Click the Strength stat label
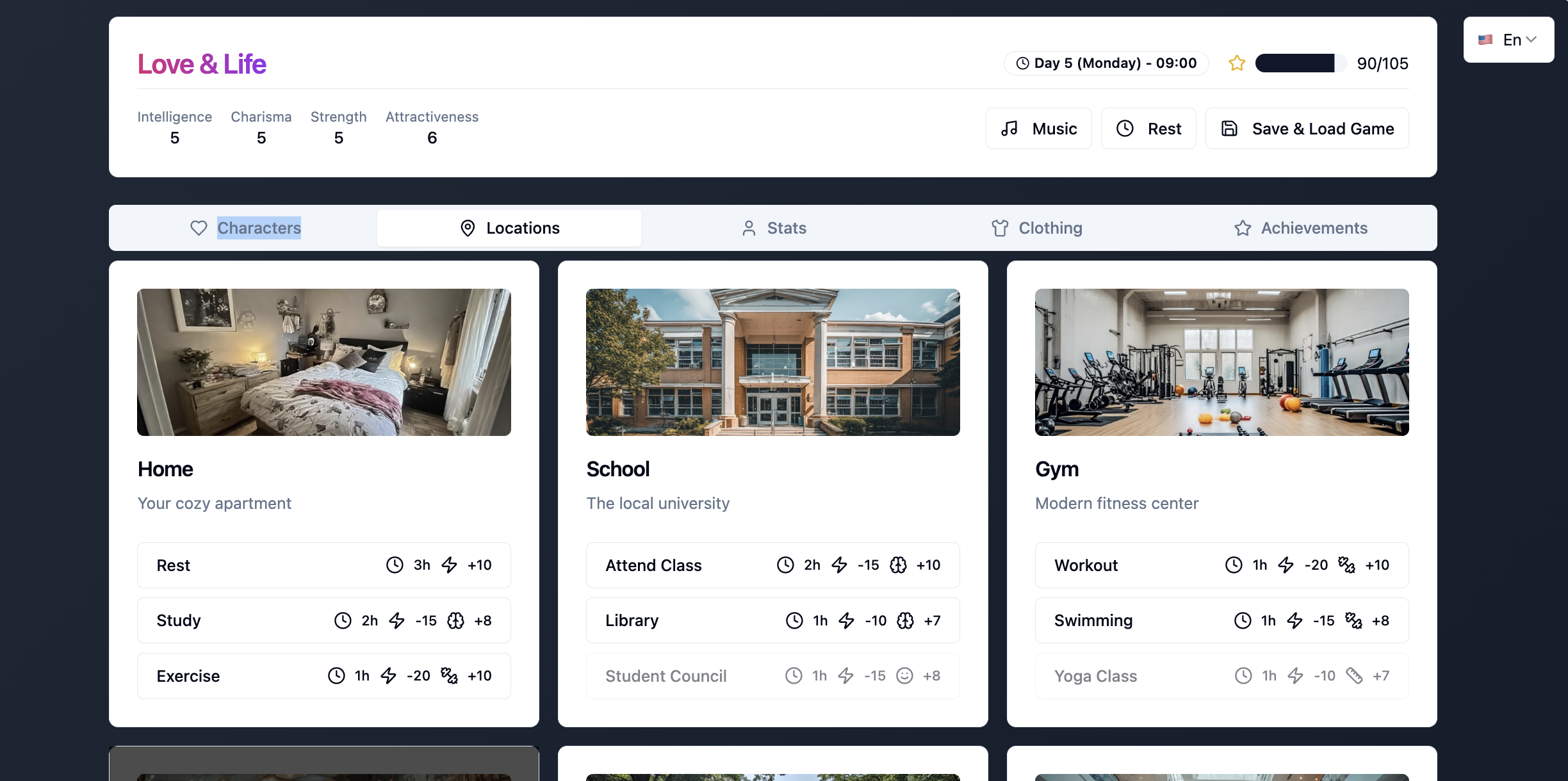This screenshot has width=1568, height=781. click(339, 117)
